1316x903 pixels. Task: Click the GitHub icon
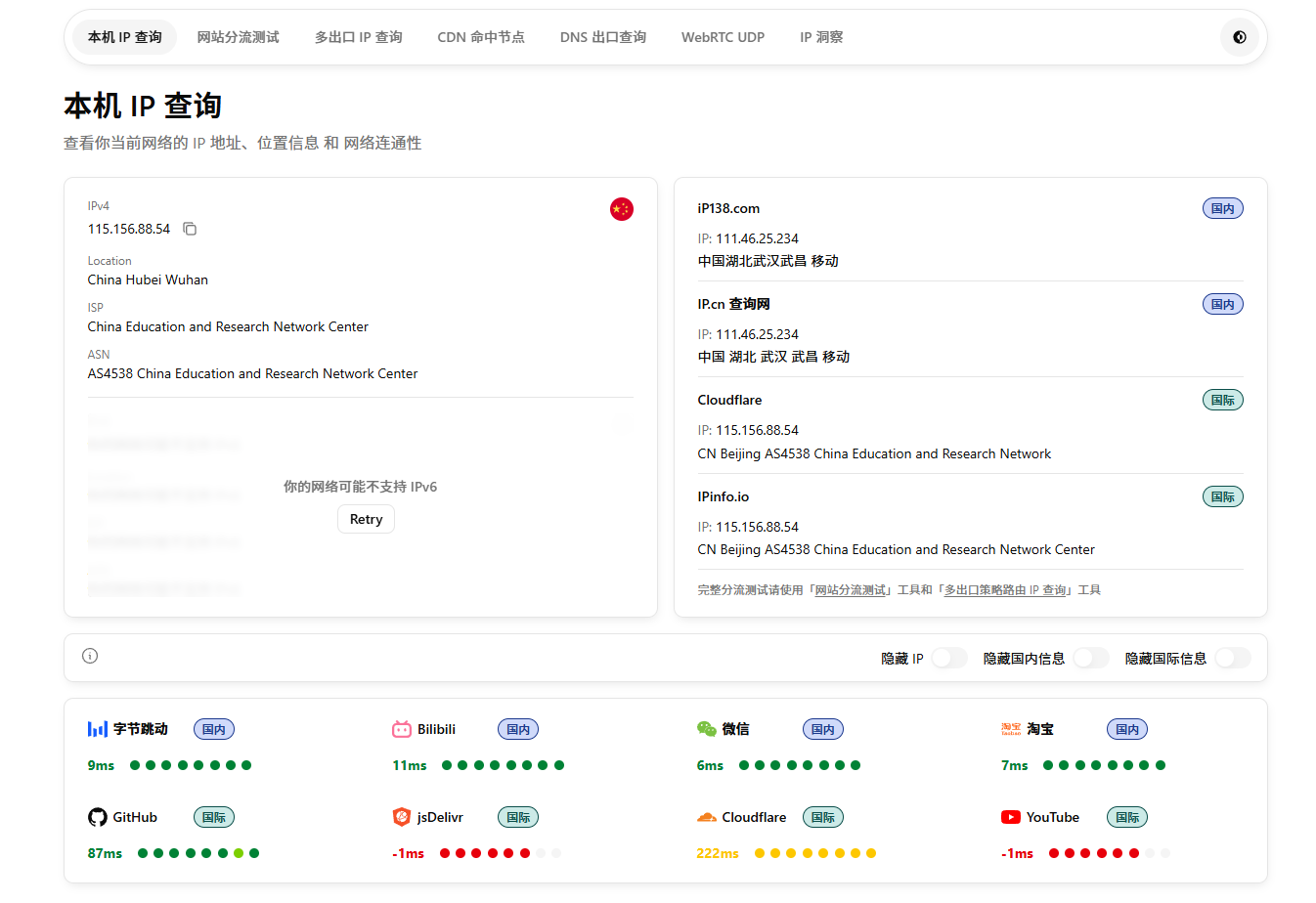97,816
